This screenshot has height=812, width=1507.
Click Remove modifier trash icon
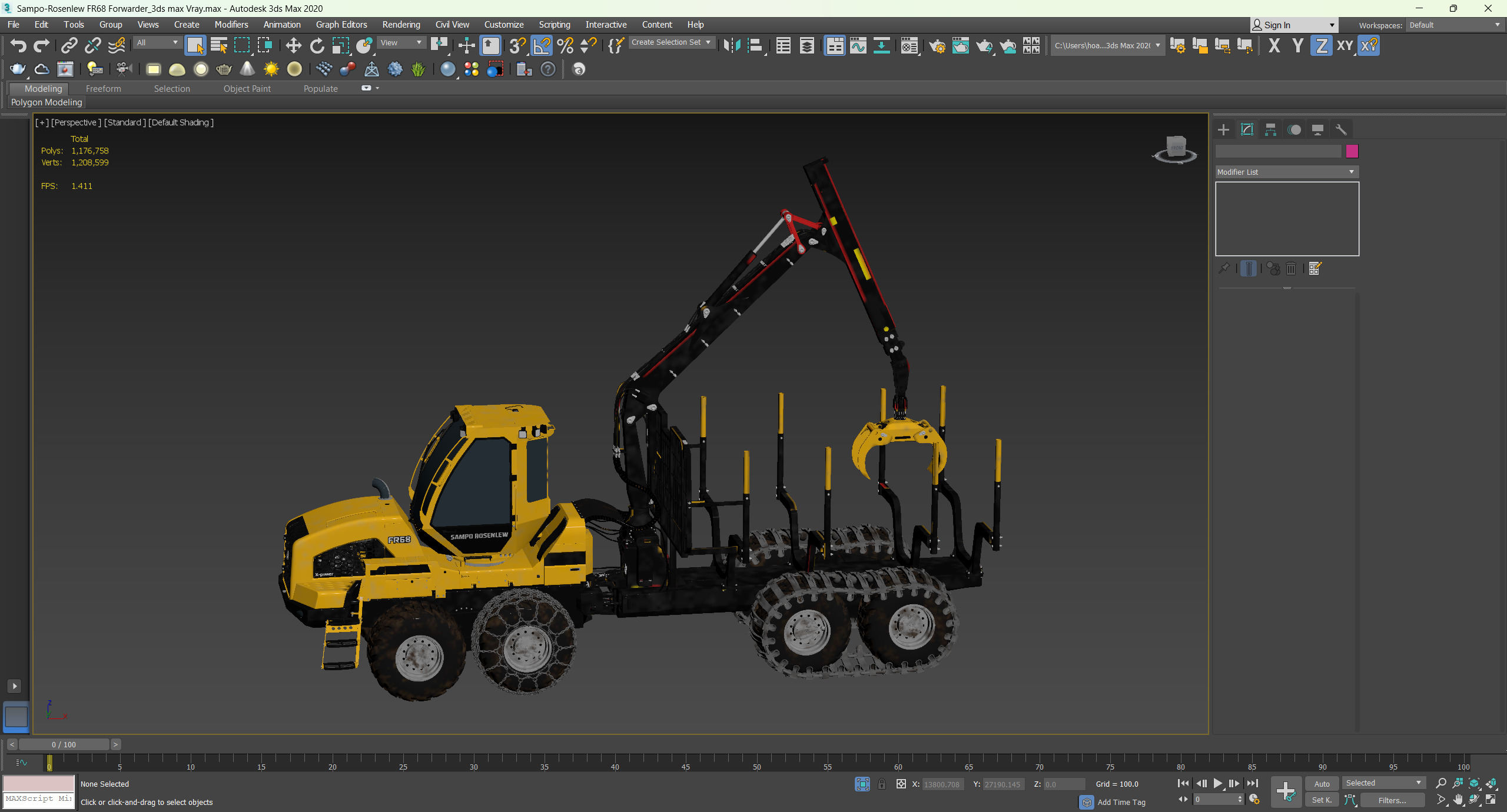click(x=1291, y=268)
